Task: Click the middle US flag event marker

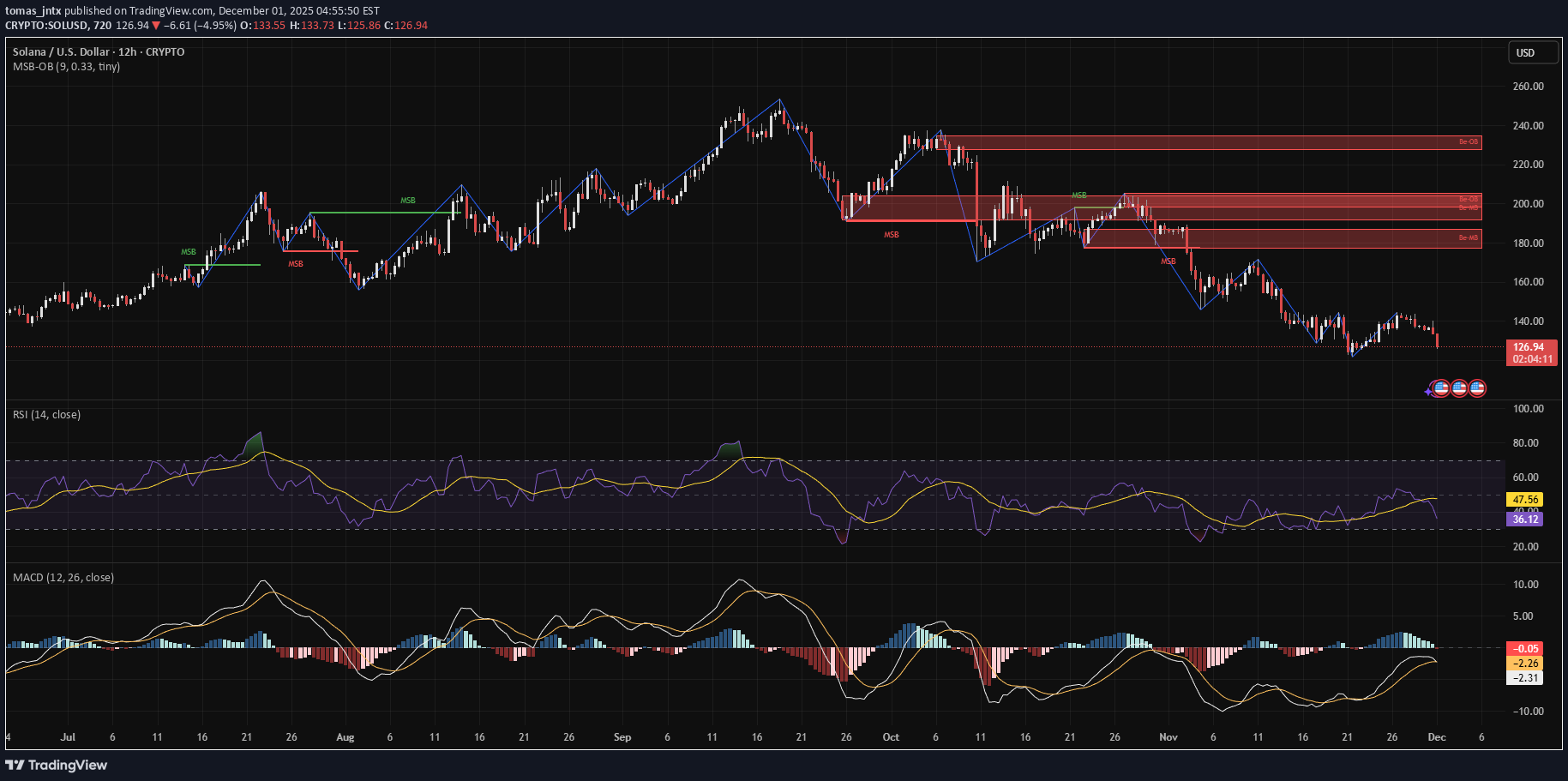Action: tap(1459, 388)
